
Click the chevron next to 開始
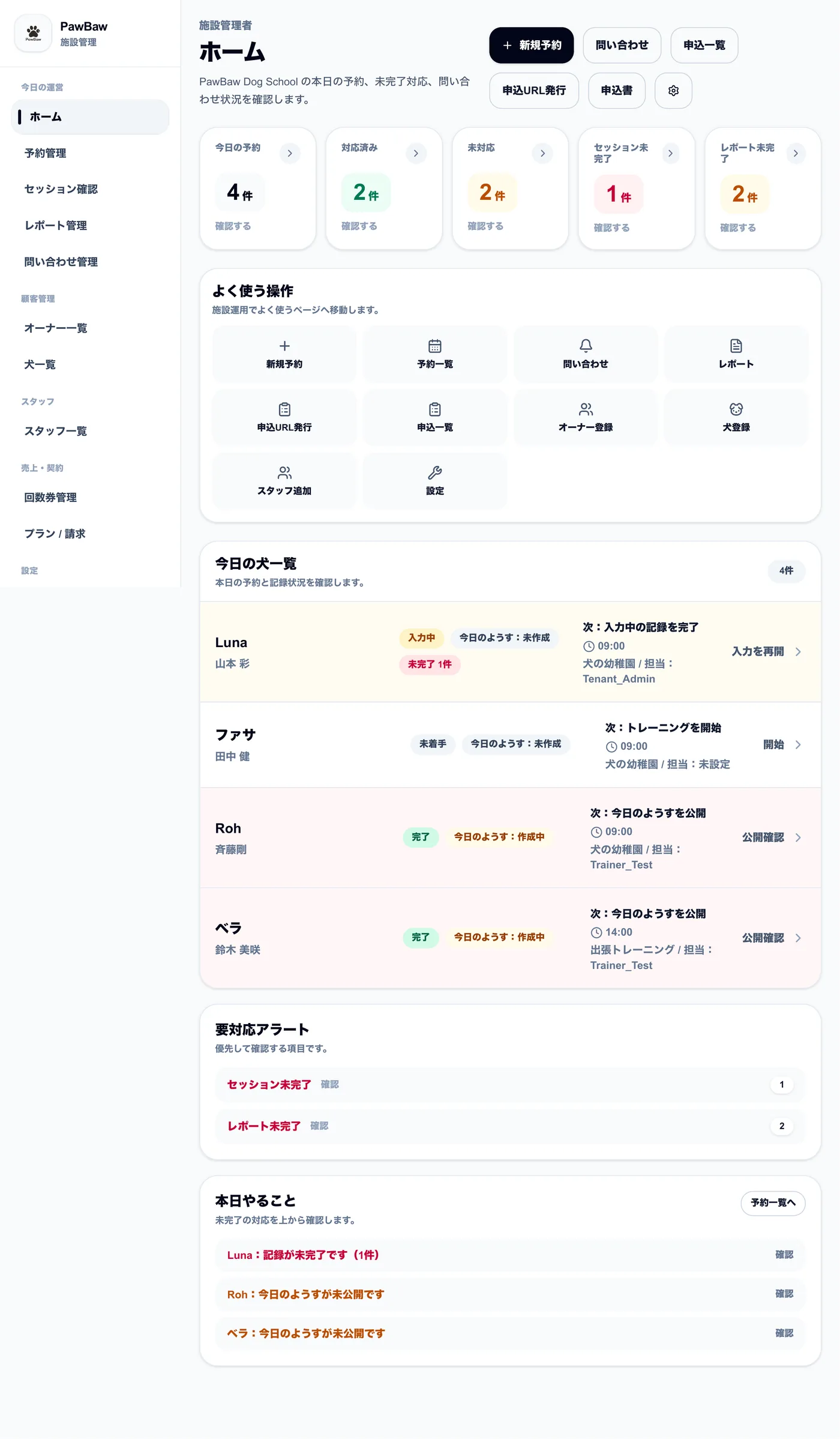(798, 745)
